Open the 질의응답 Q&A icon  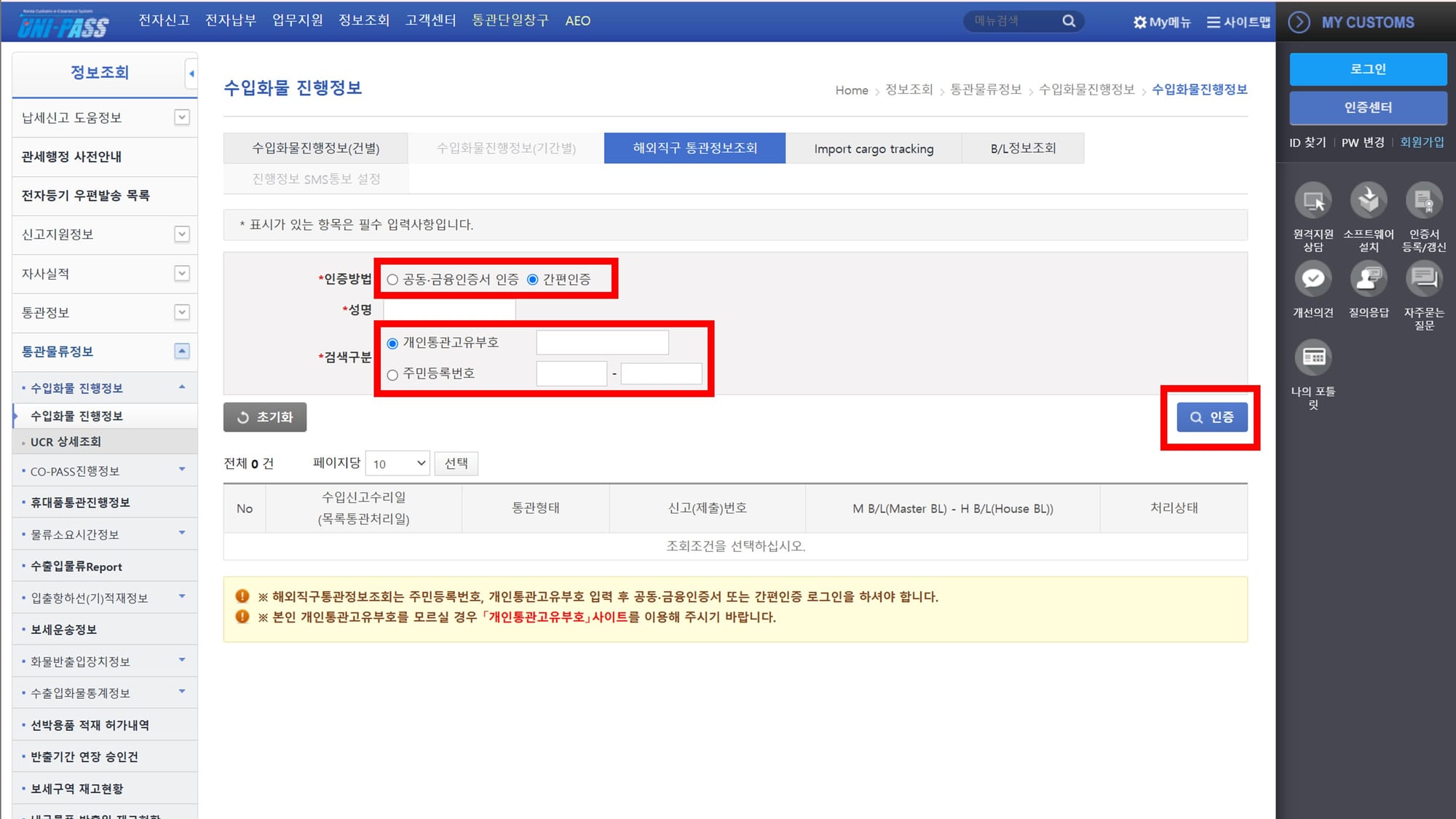pyautogui.click(x=1368, y=280)
